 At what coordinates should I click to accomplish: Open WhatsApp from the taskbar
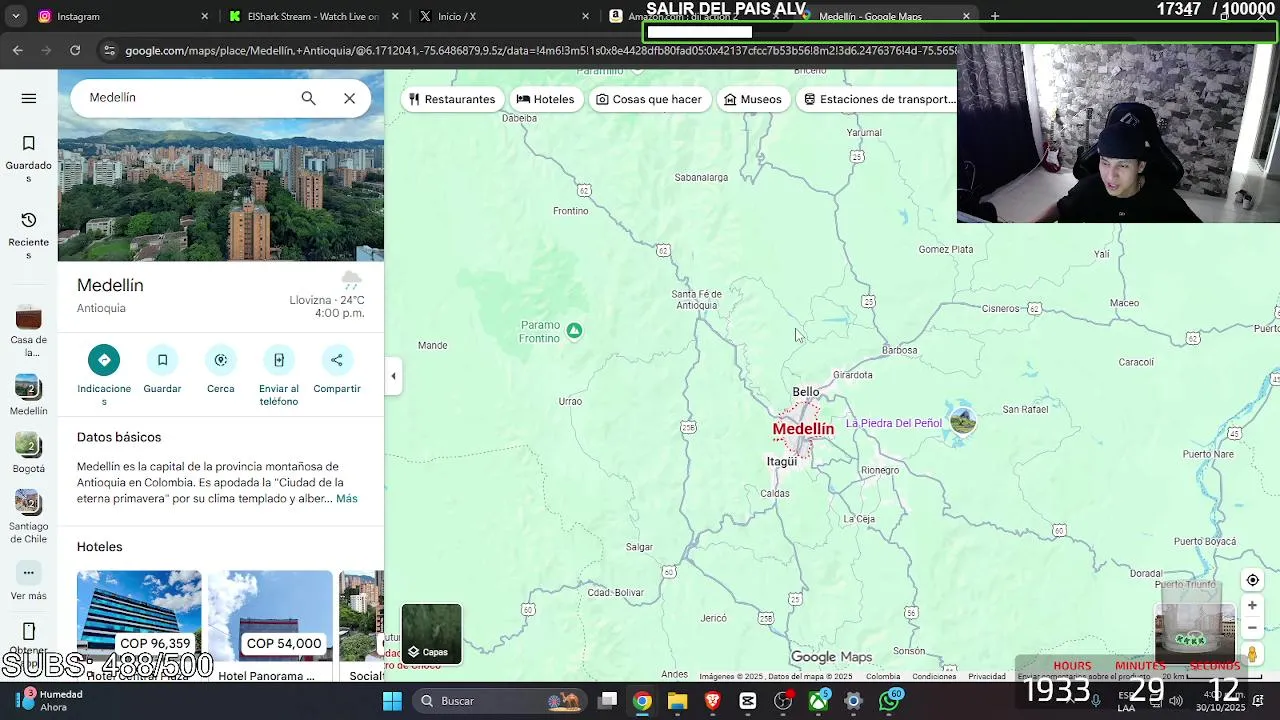coord(889,701)
